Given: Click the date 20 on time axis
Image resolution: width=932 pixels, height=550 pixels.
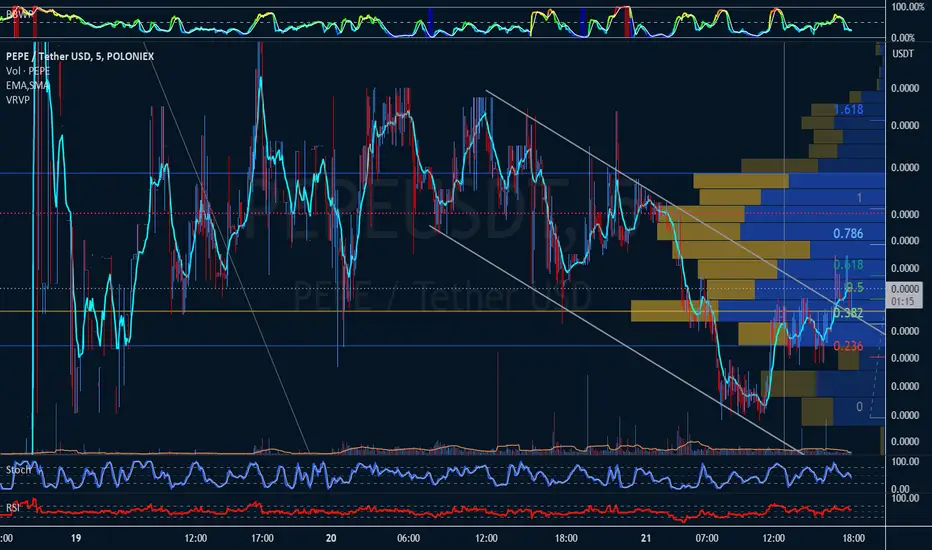Looking at the screenshot, I should (331, 538).
